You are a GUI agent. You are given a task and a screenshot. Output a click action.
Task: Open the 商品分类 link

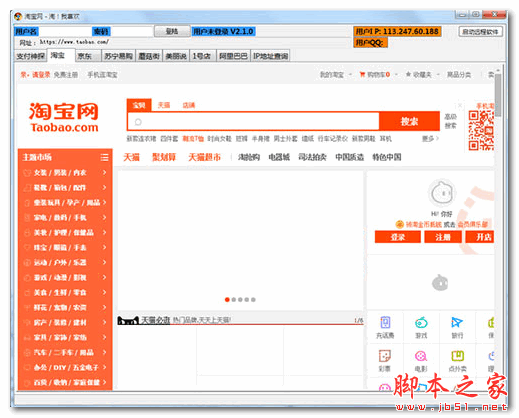click(459, 75)
